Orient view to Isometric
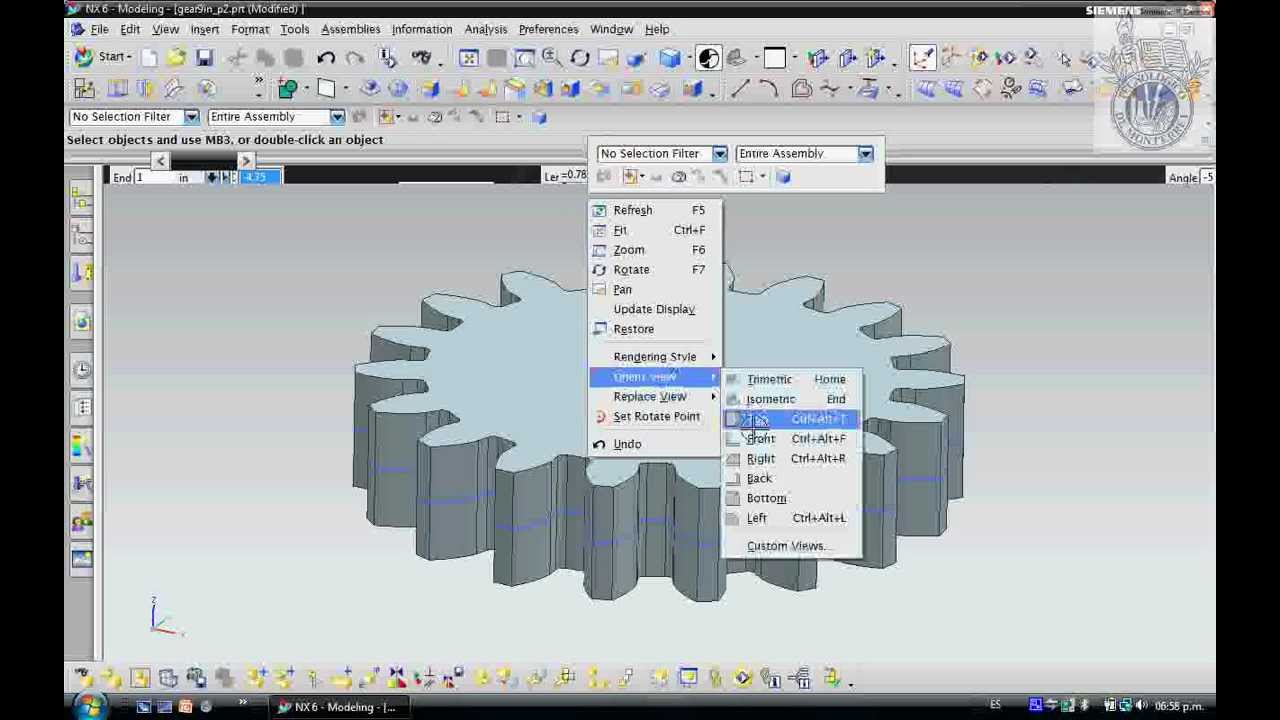Viewport: 1280px width, 720px height. click(x=791, y=400)
